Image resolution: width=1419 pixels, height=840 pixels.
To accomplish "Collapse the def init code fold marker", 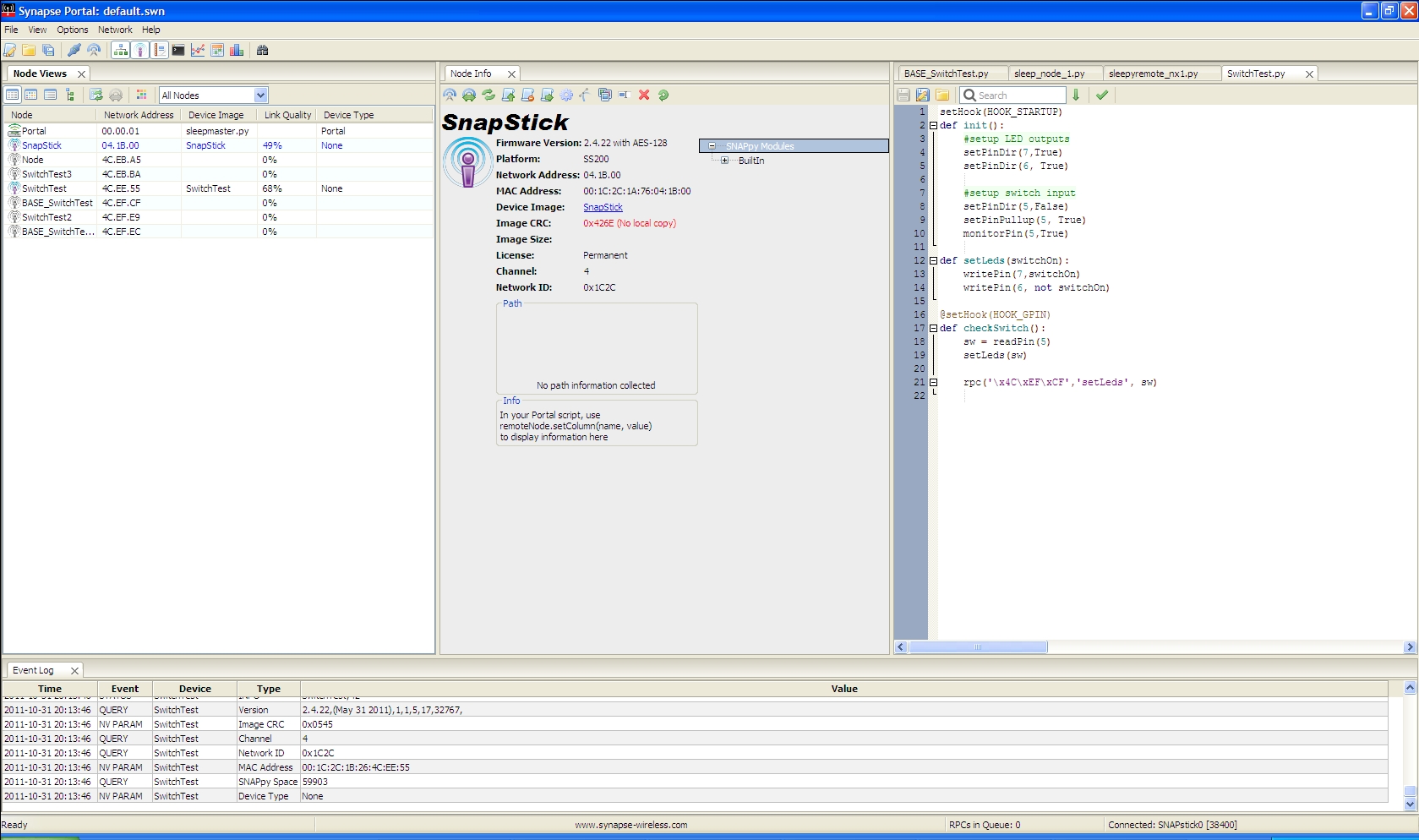I will (934, 126).
